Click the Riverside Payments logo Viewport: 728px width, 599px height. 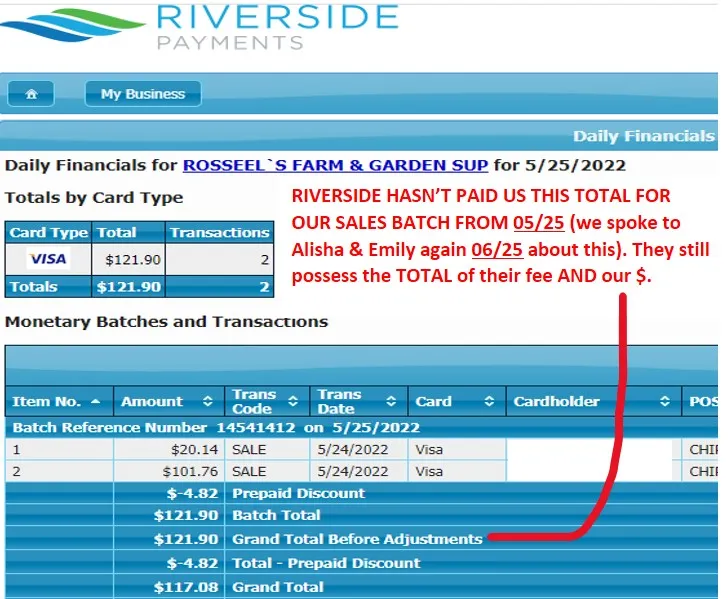pyautogui.click(x=200, y=27)
